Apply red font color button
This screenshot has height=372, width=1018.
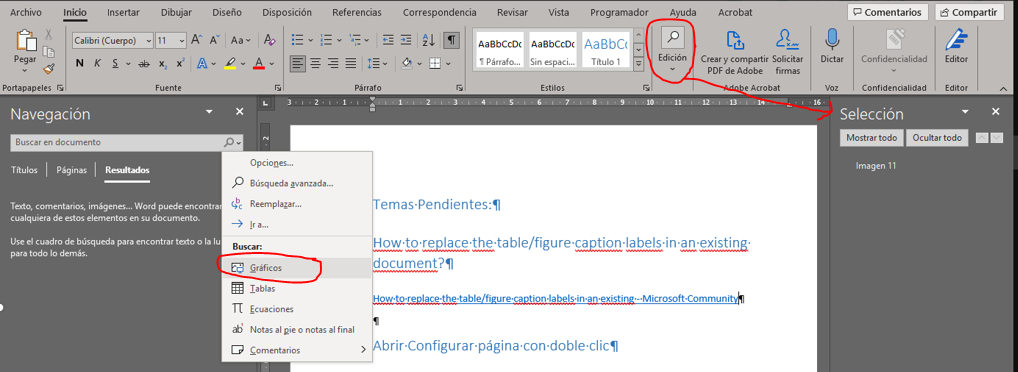pos(259,63)
